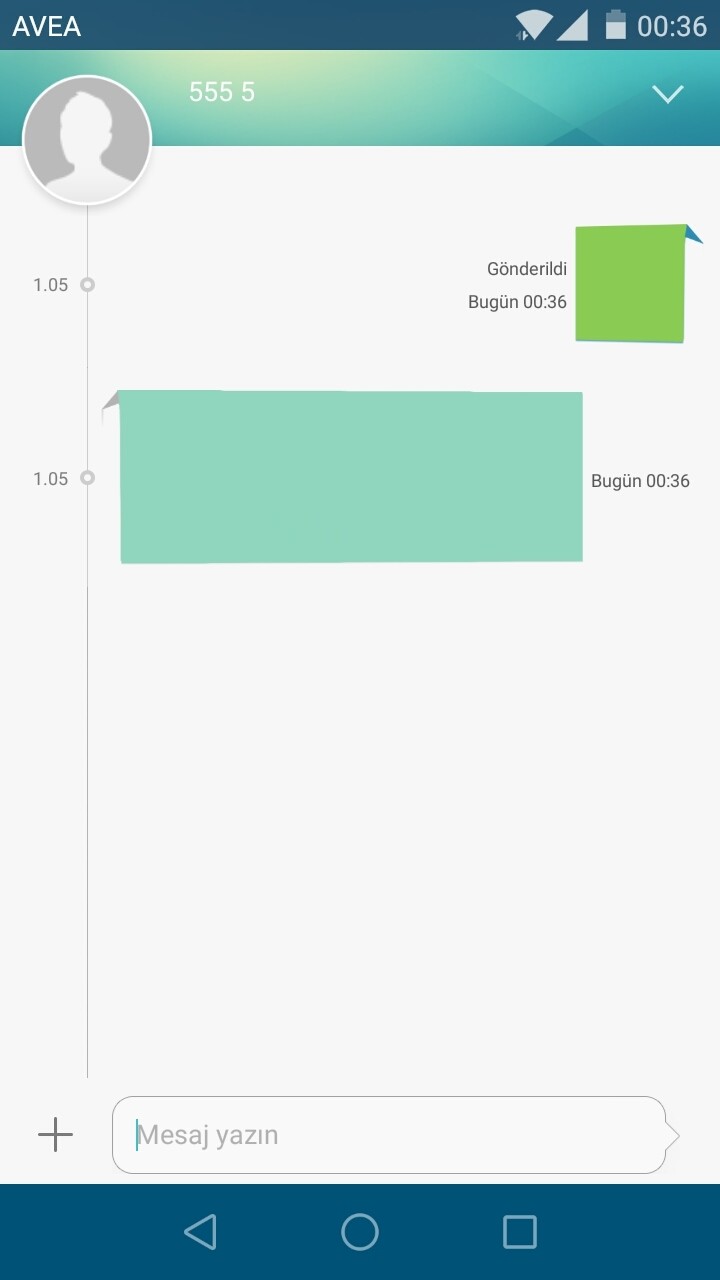This screenshot has width=720, height=1280.
Task: Tap the AVEA carrier label in the status bar
Action: [47, 26]
